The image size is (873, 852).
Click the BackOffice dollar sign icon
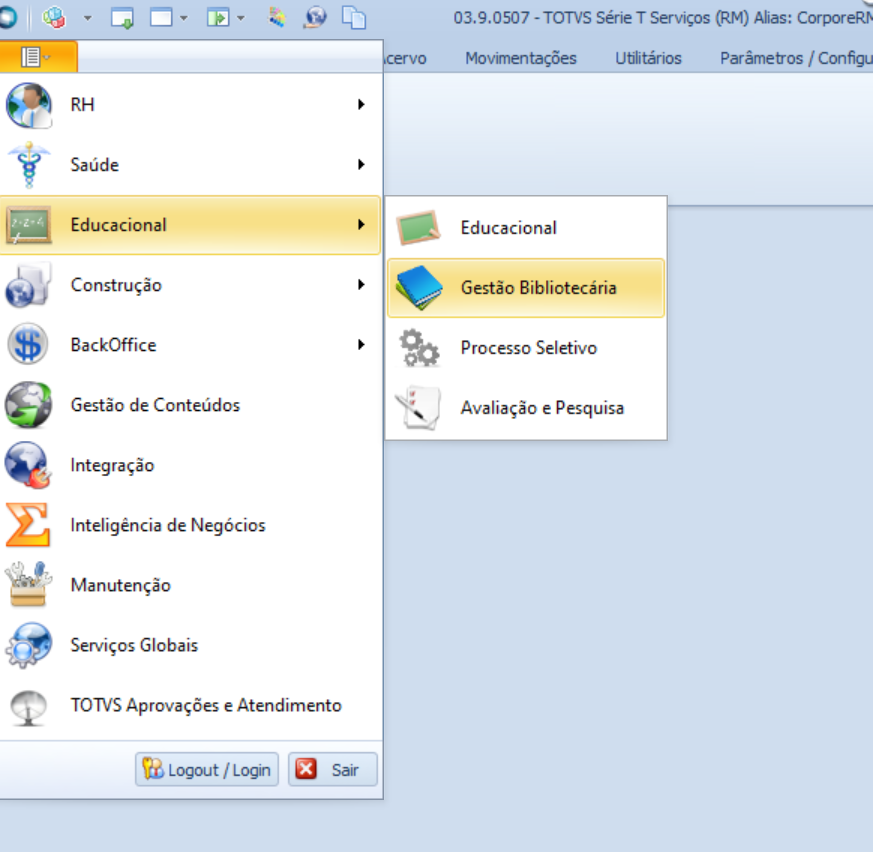coord(28,344)
